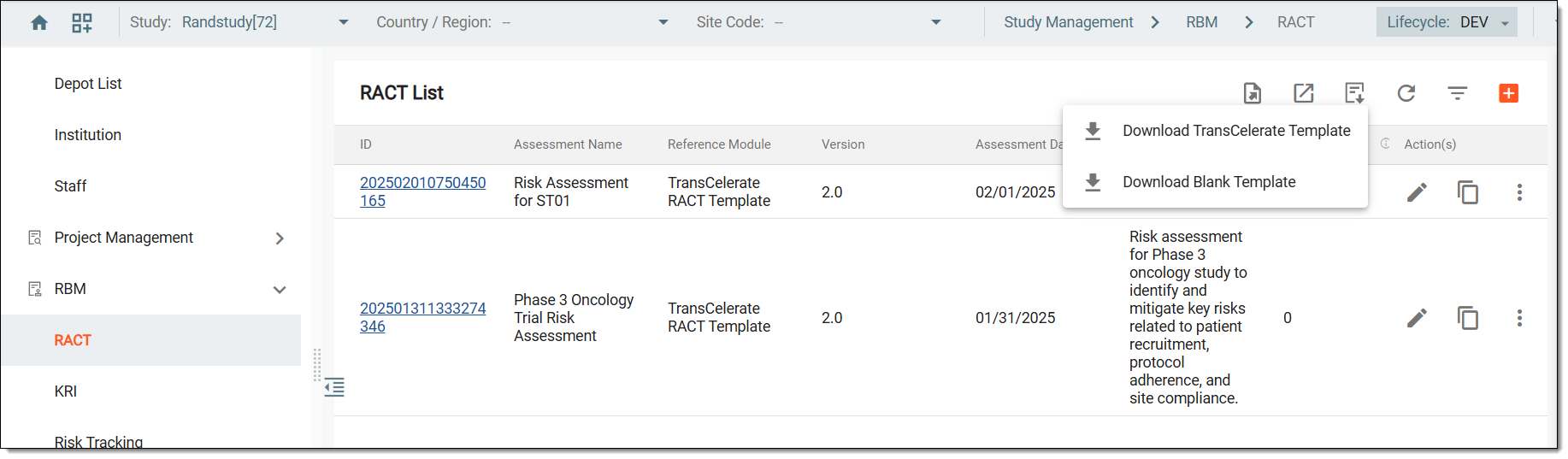Edit the Risk Assessment for ST01 row
Viewport: 1568px width, 459px height.
click(1417, 192)
